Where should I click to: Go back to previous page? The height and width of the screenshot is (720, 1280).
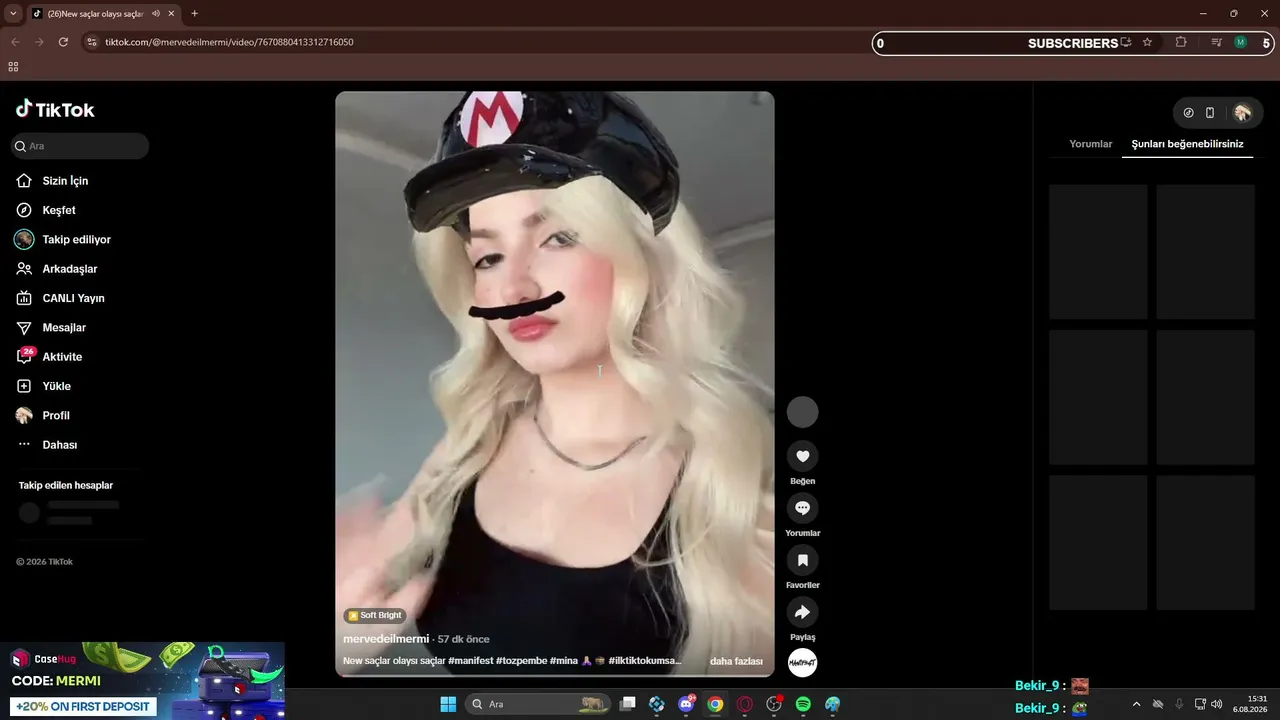click(15, 42)
